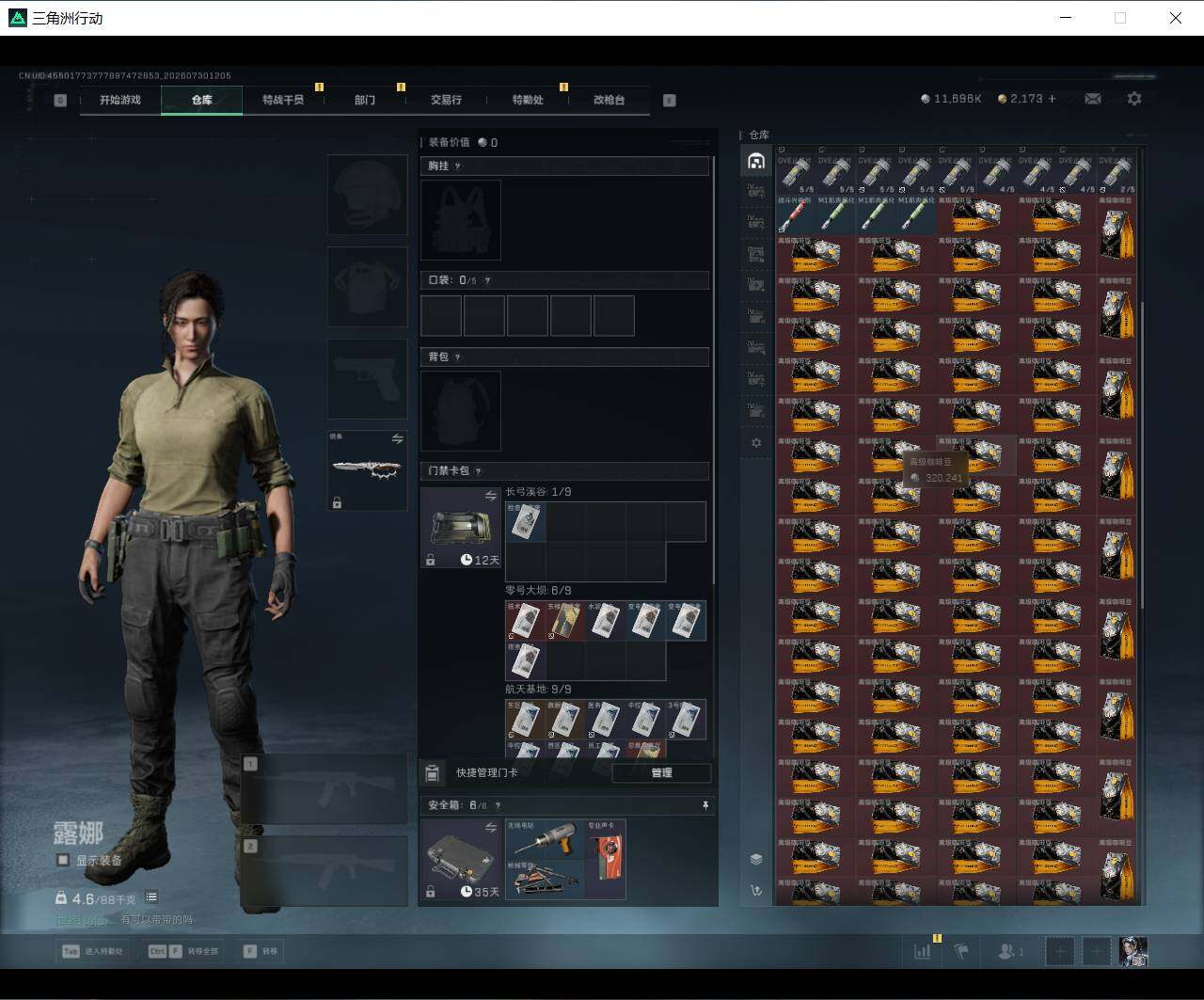Click the warehouse vertical scrollbar
Image resolution: width=1204 pixels, height=1000 pixels.
[1142, 456]
